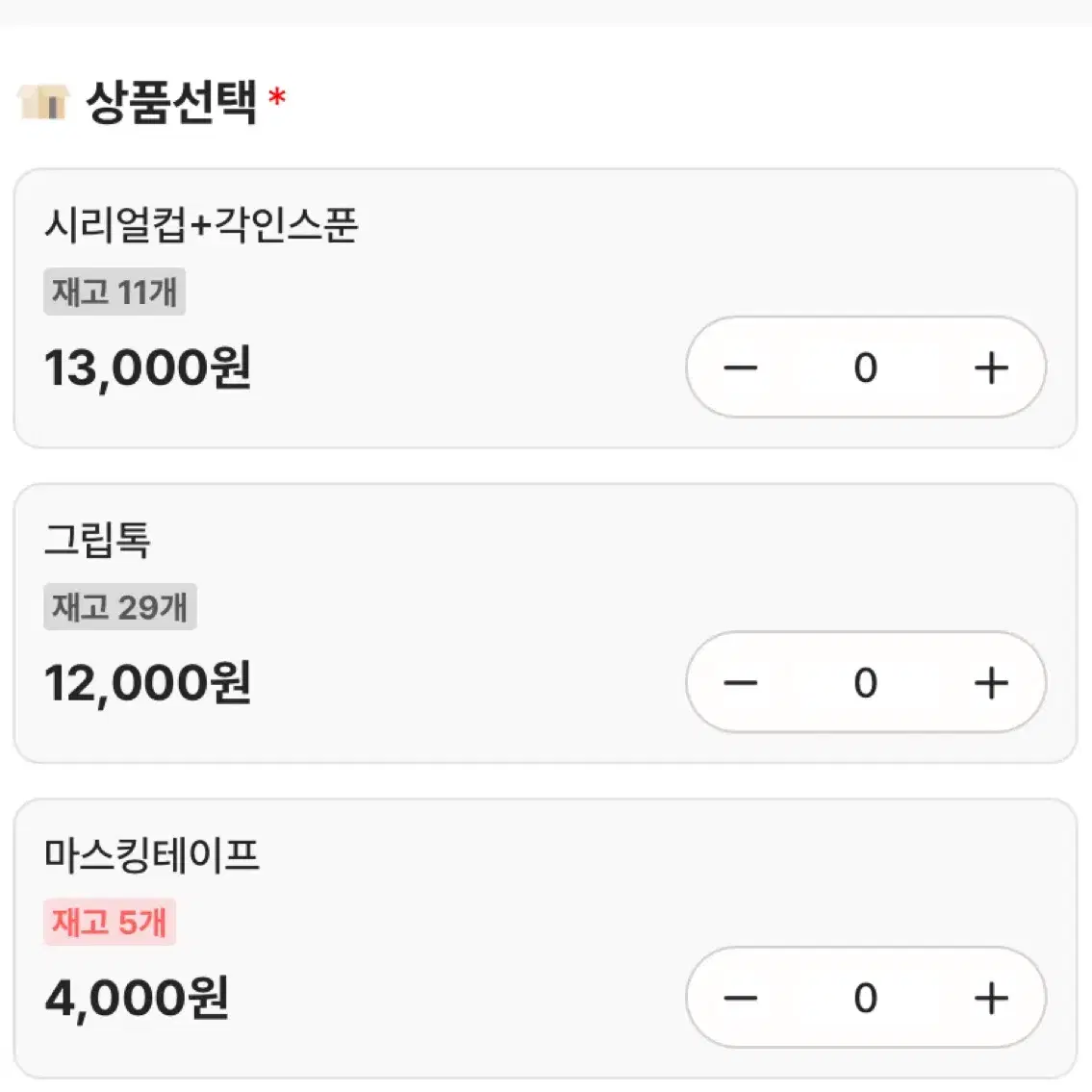Image resolution: width=1092 pixels, height=1092 pixels.
Task: Click the 13,000원 price label
Action: point(147,368)
